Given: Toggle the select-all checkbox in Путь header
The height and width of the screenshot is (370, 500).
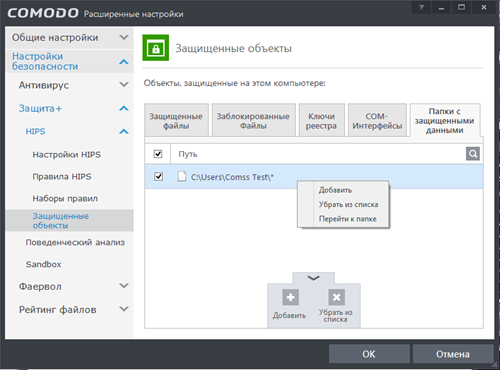Looking at the screenshot, I should click(158, 154).
